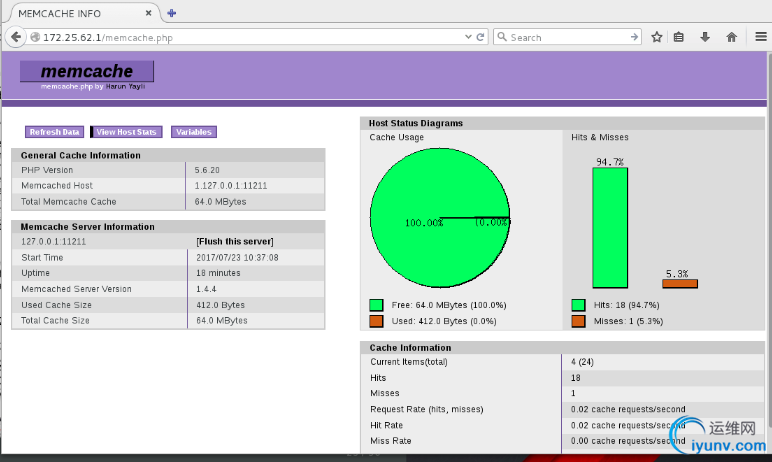The width and height of the screenshot is (772, 462).
Task: Go to the browser home icon
Action: point(732,37)
